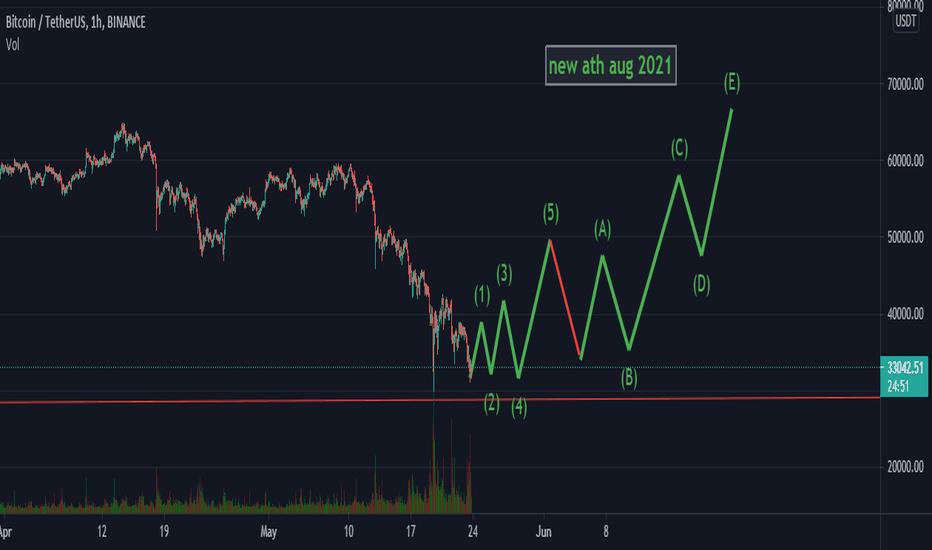Click the USDT currency button
Viewport: 932px width, 550px height.
point(905,21)
